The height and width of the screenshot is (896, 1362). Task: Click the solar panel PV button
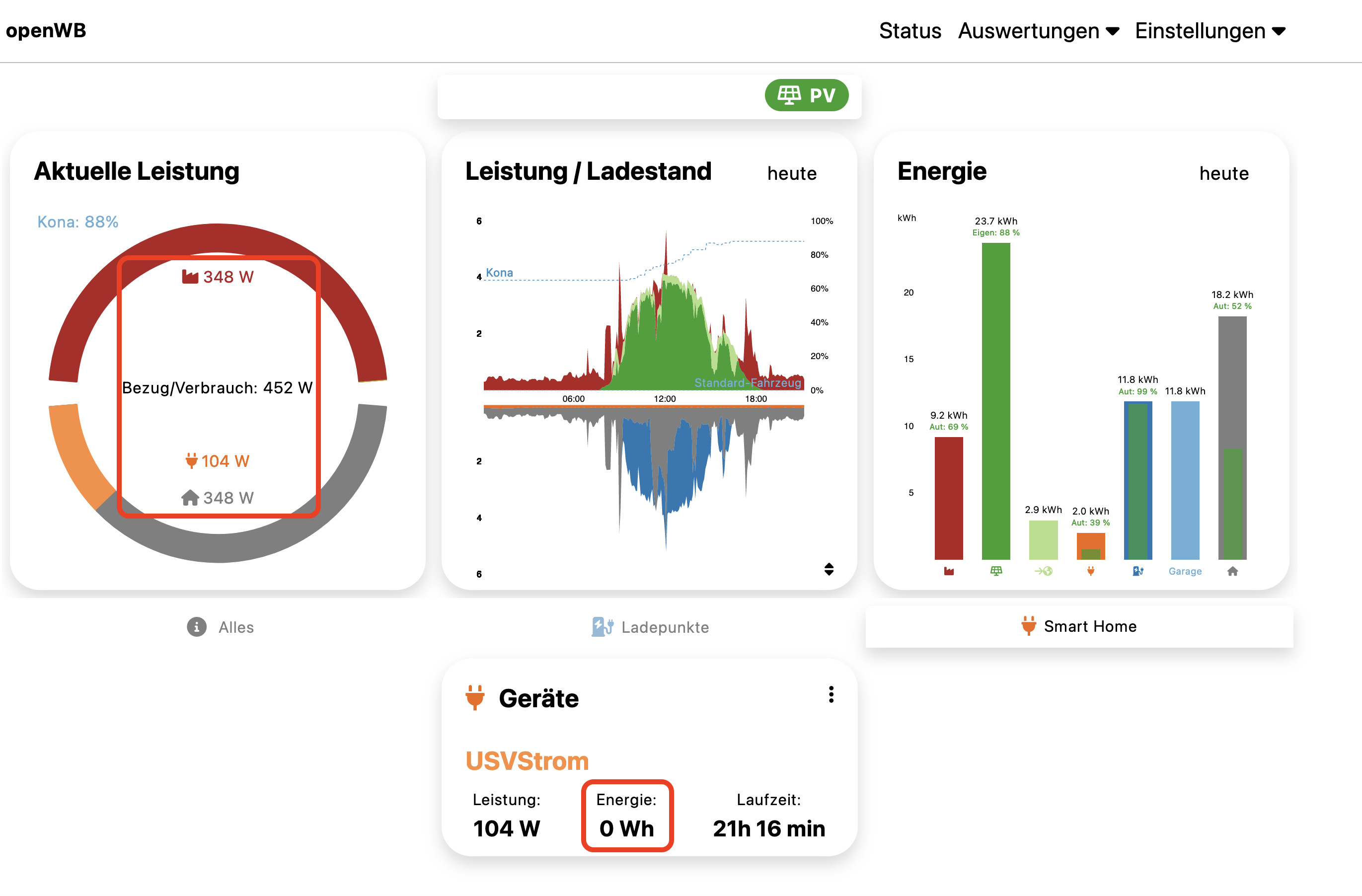(x=806, y=95)
